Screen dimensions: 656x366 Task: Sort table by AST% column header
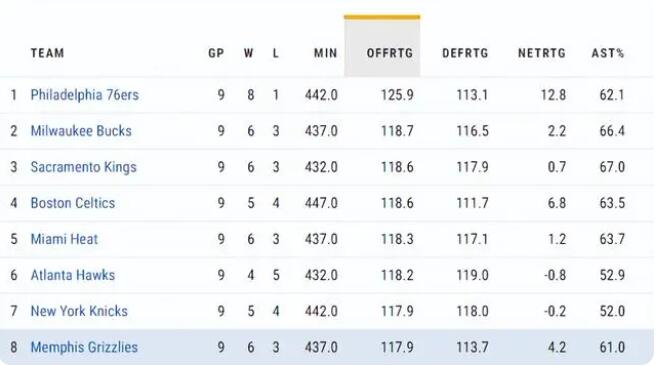click(608, 53)
